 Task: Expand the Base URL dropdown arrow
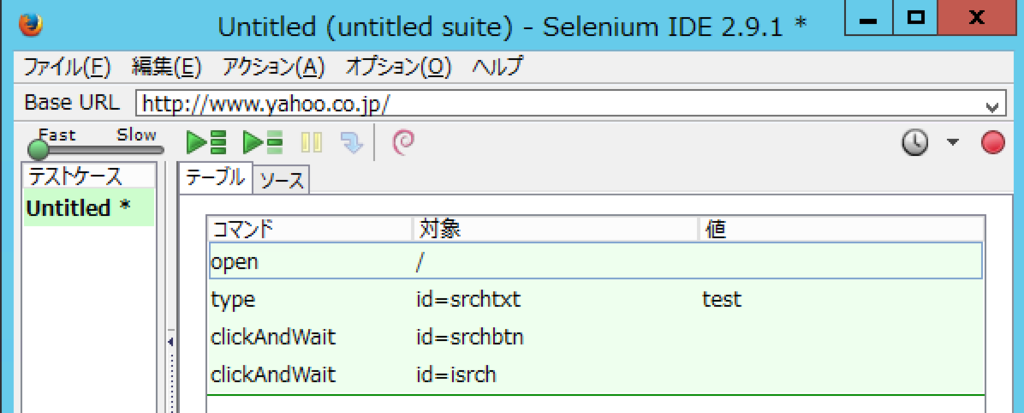[x=993, y=106]
